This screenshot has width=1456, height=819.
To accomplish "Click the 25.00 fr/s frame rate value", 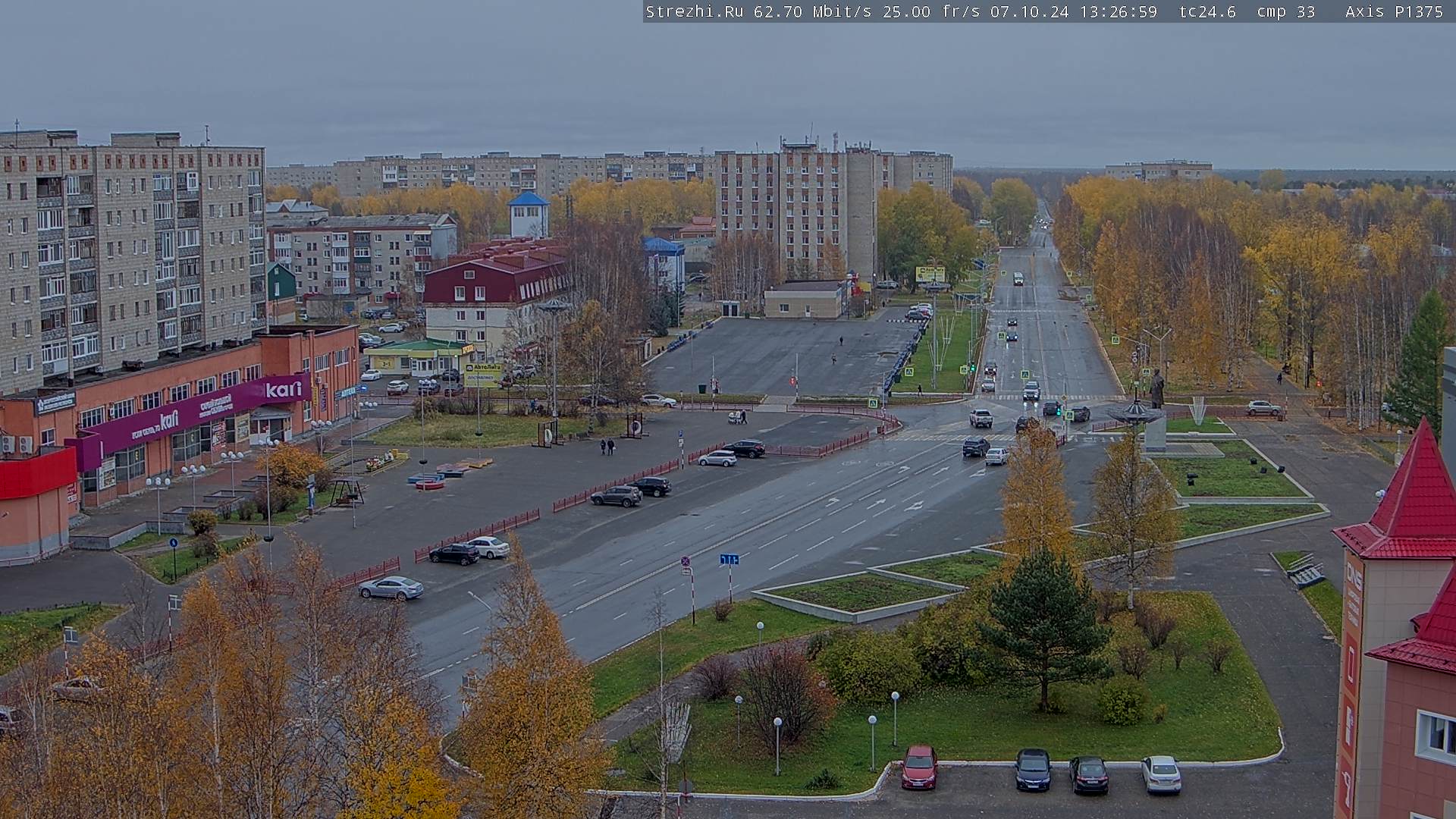I will pyautogui.click(x=931, y=11).
